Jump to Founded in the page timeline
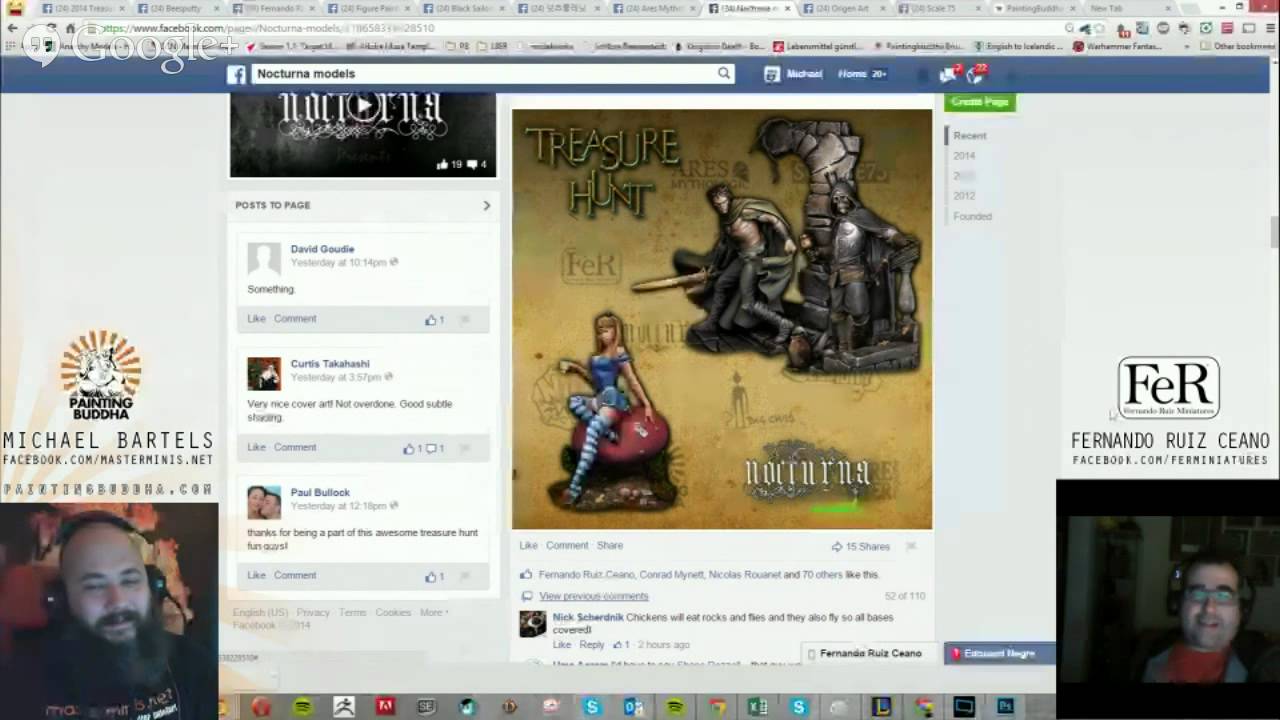The image size is (1280, 720). 973,216
